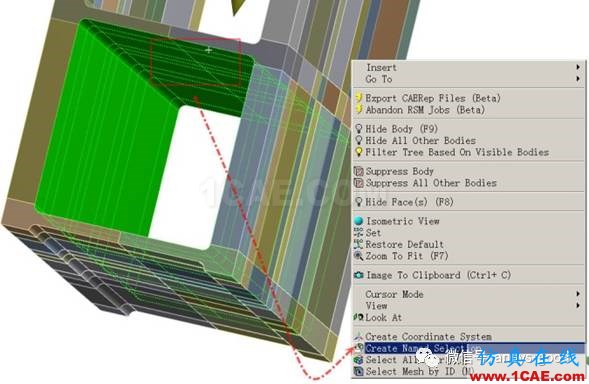The image size is (589, 384).
Task: Click the Restore Default view icon
Action: click(359, 244)
